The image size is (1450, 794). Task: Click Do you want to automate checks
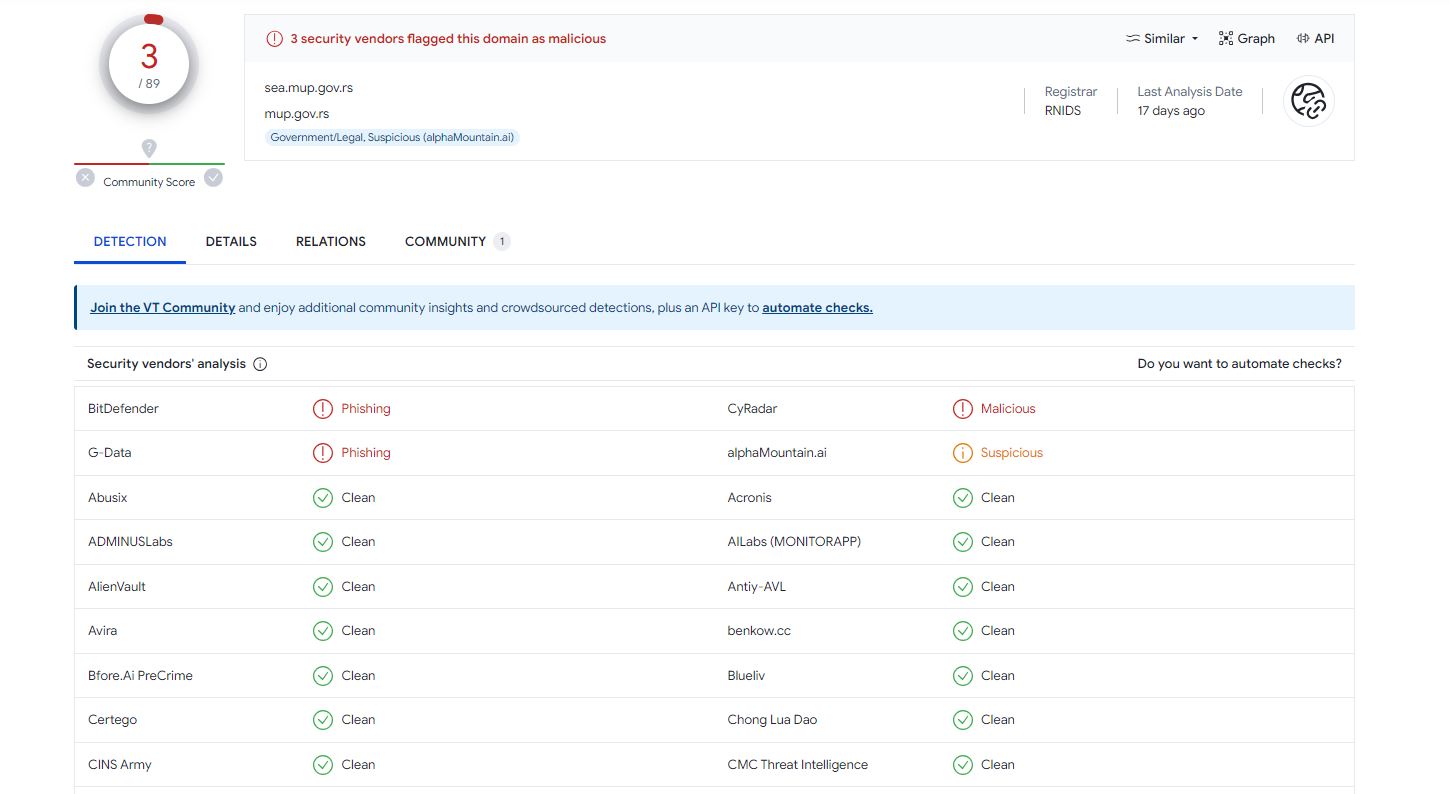[x=1240, y=364]
